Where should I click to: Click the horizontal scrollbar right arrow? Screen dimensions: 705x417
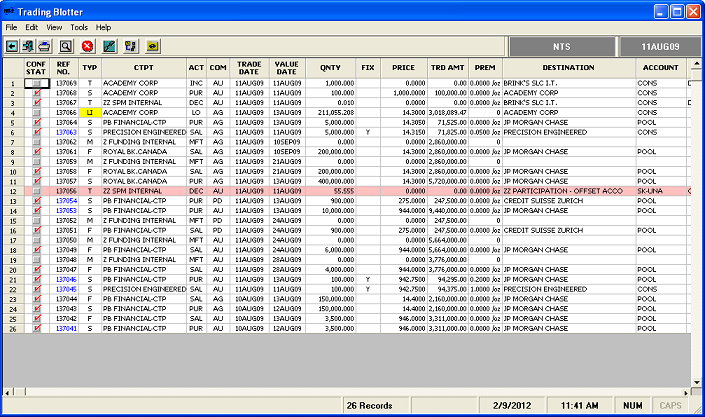[x=687, y=392]
